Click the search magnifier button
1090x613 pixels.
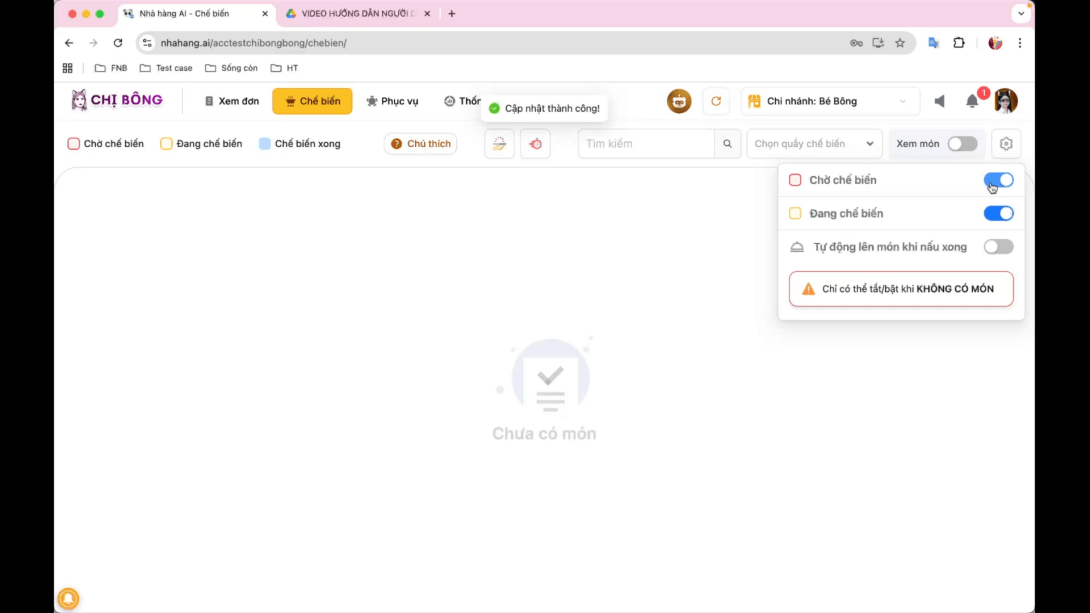(x=728, y=144)
